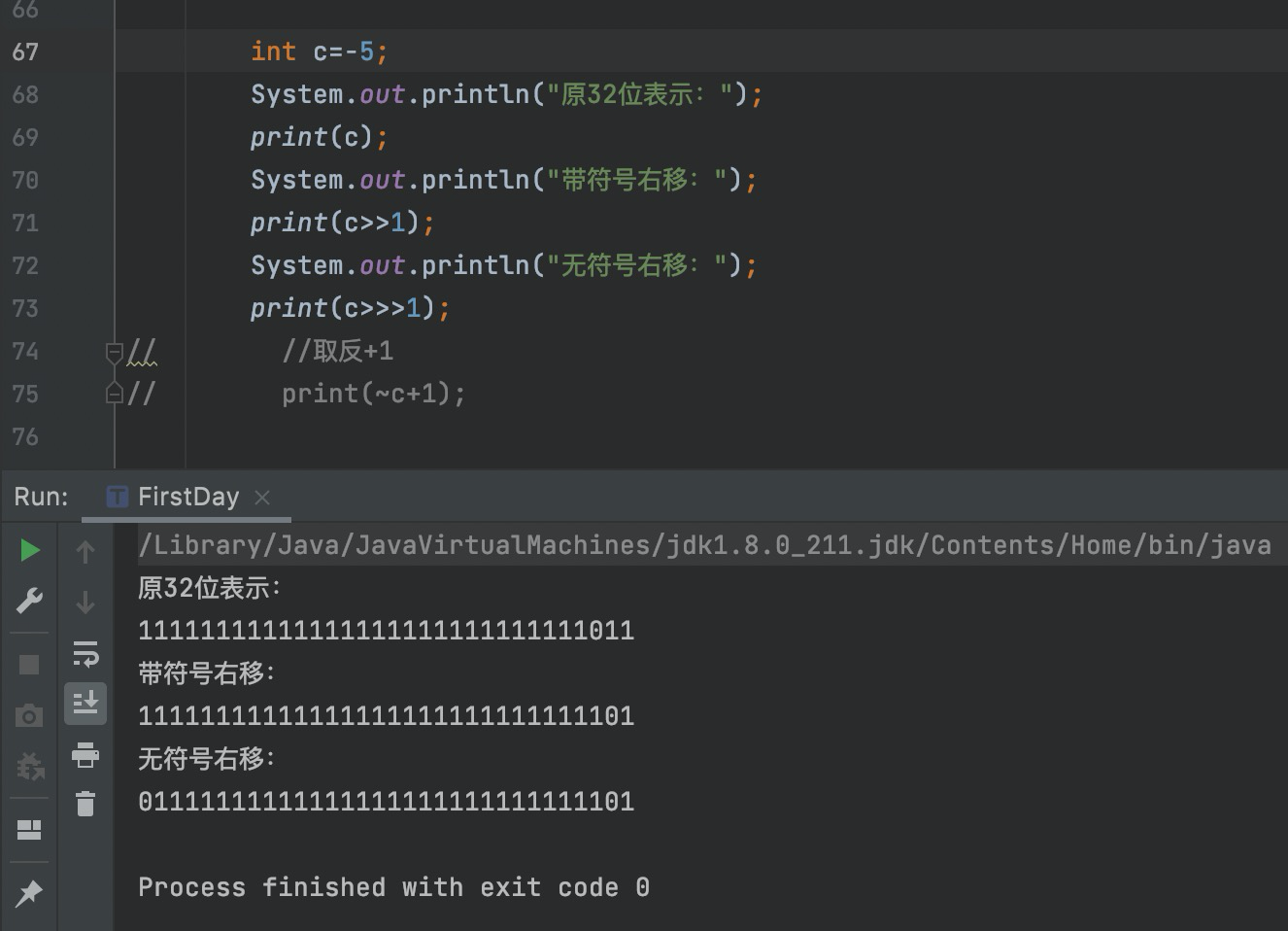Click the 'print(c);' statement on line 69
Image resolution: width=1288 pixels, height=931 pixels.
pyautogui.click(x=319, y=137)
